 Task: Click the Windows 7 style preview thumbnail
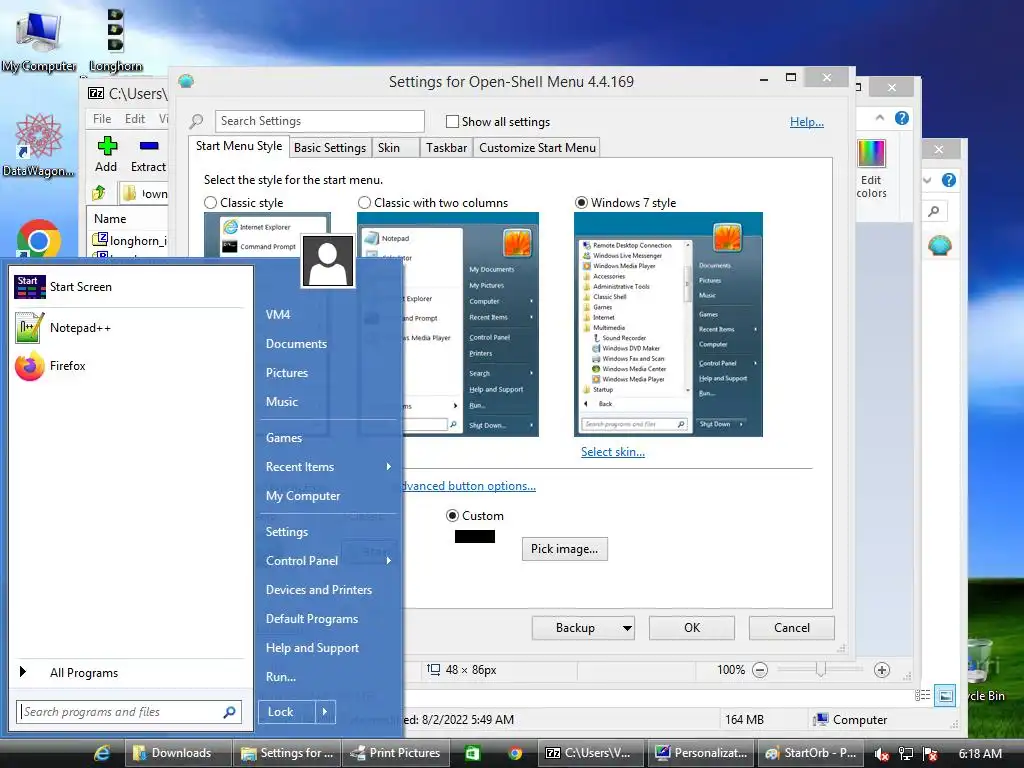click(x=668, y=325)
